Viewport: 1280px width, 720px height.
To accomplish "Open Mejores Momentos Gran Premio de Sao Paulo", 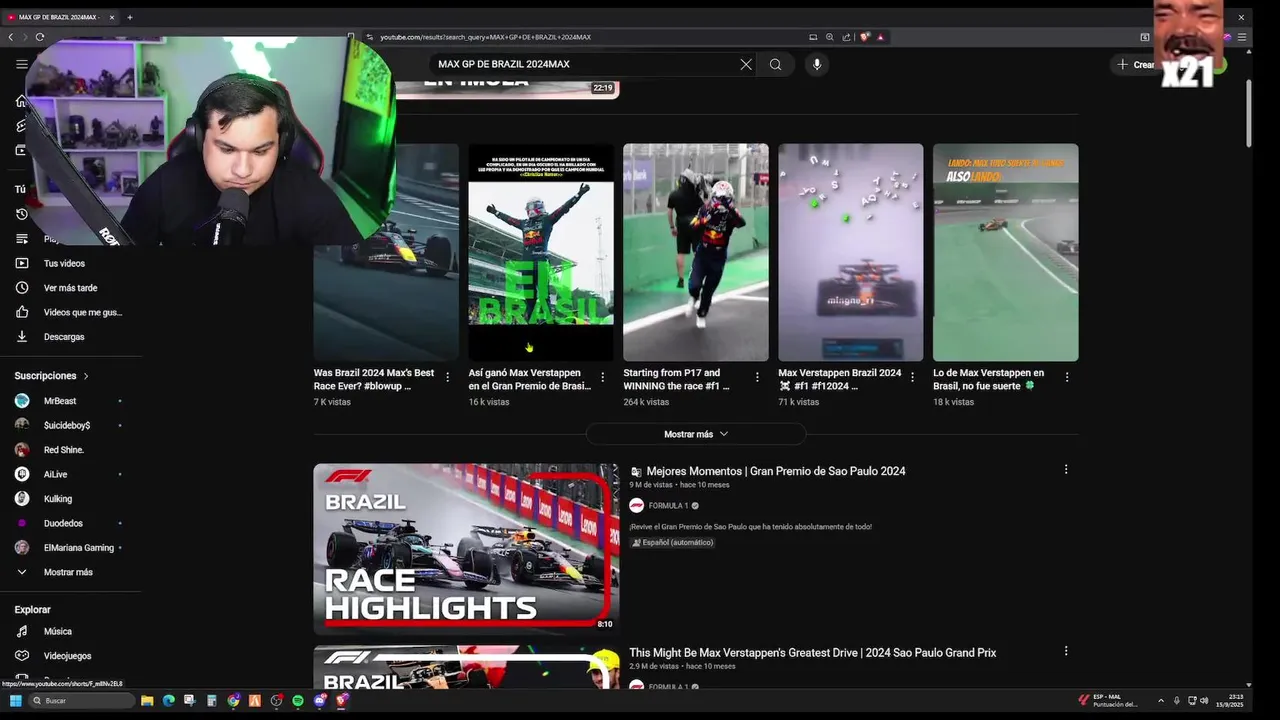I will [x=775, y=471].
